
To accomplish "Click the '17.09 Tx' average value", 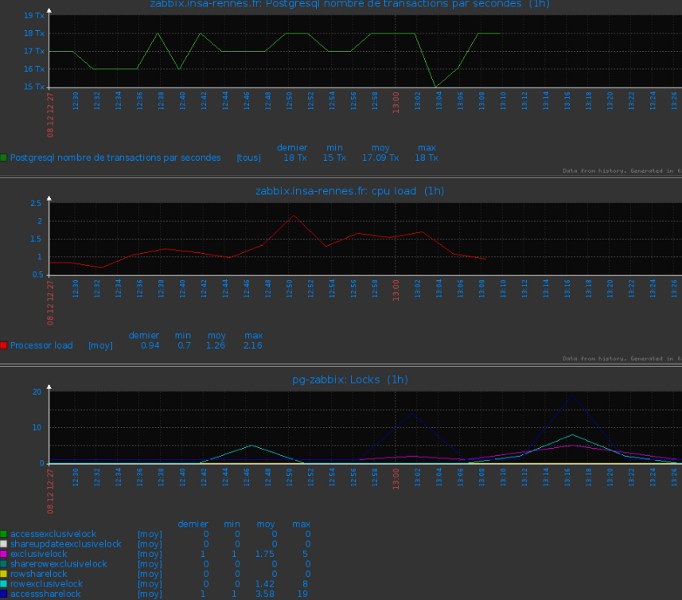I will [381, 158].
